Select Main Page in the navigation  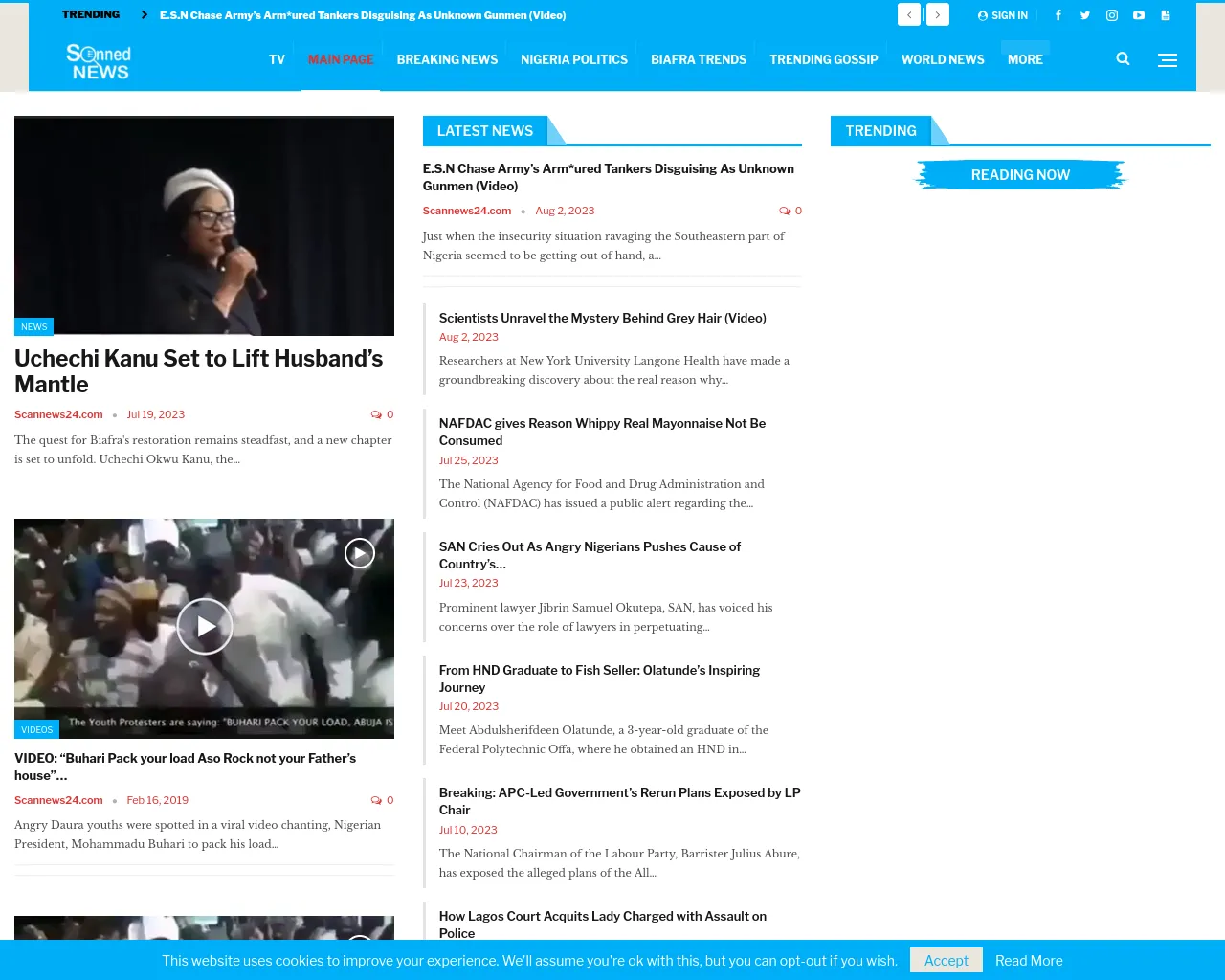pos(341,59)
